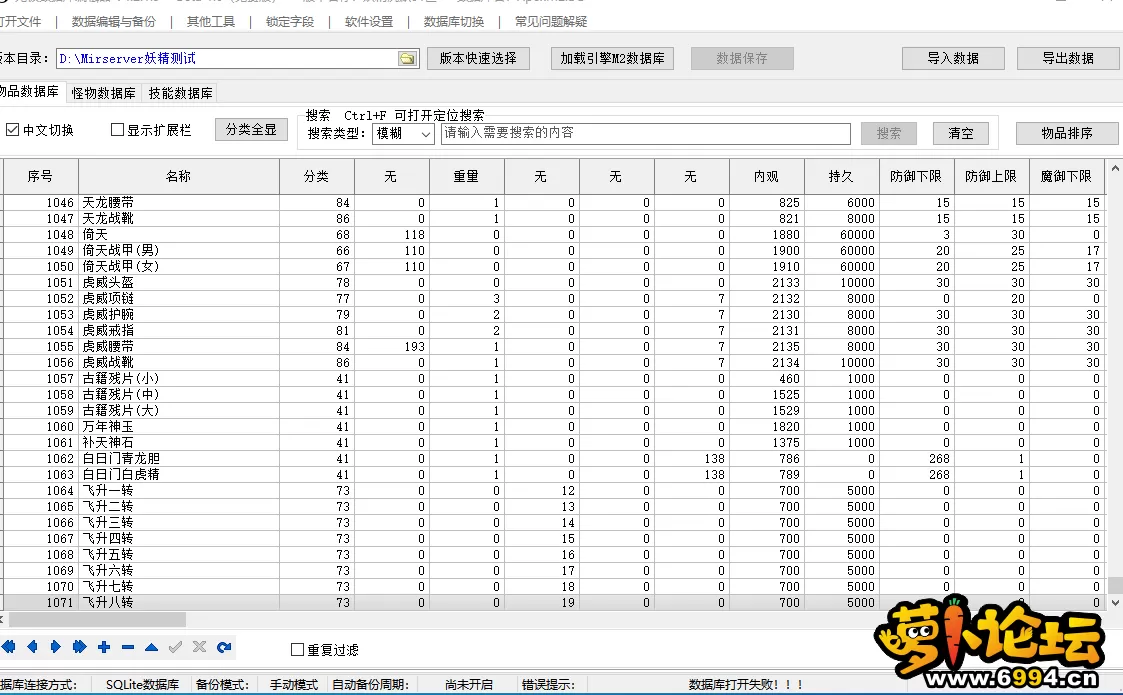Click the 魔御下限 column header
Image resolution: width=1123 pixels, height=695 pixels.
click(1066, 176)
